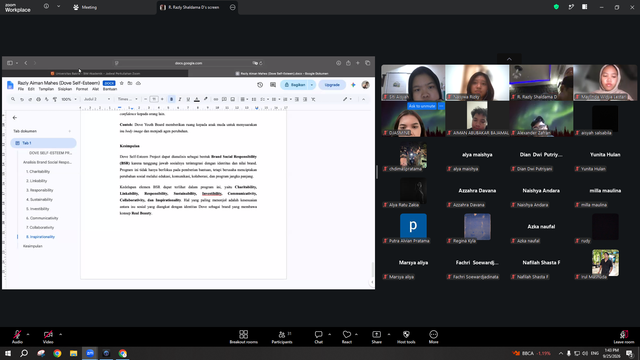
Task: Click the search menus magnifier in Docs toolbar
Action: pos(13,99)
